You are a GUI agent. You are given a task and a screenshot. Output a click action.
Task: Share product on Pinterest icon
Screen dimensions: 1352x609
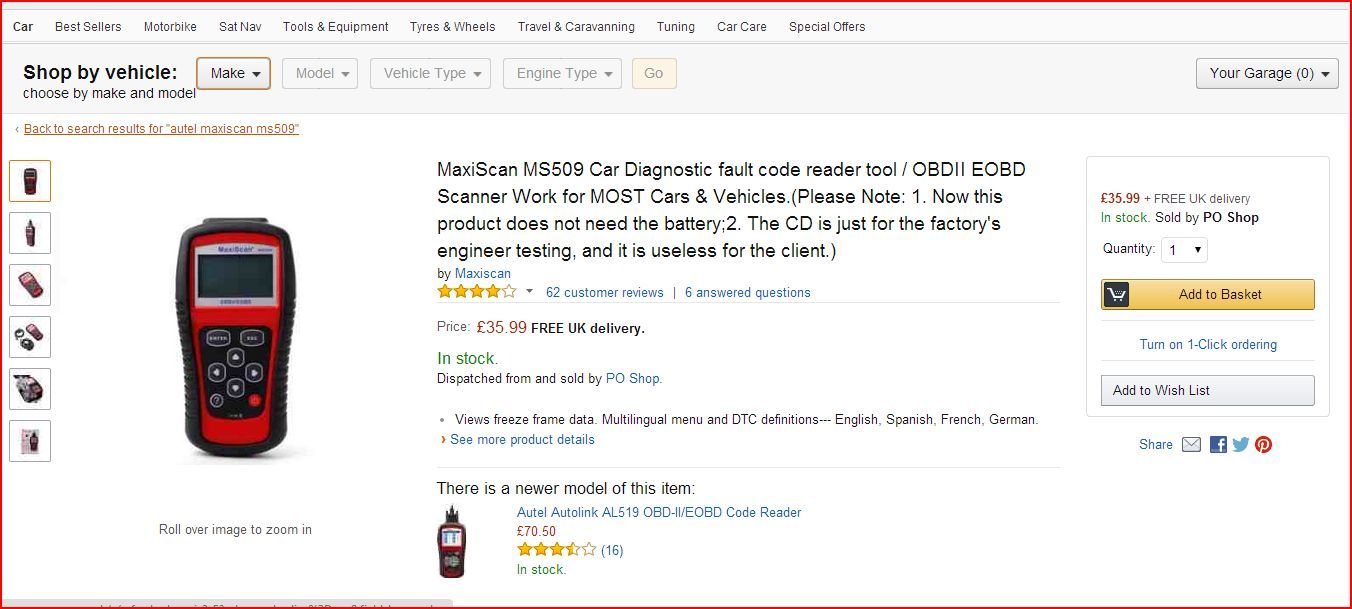[x=1264, y=445]
